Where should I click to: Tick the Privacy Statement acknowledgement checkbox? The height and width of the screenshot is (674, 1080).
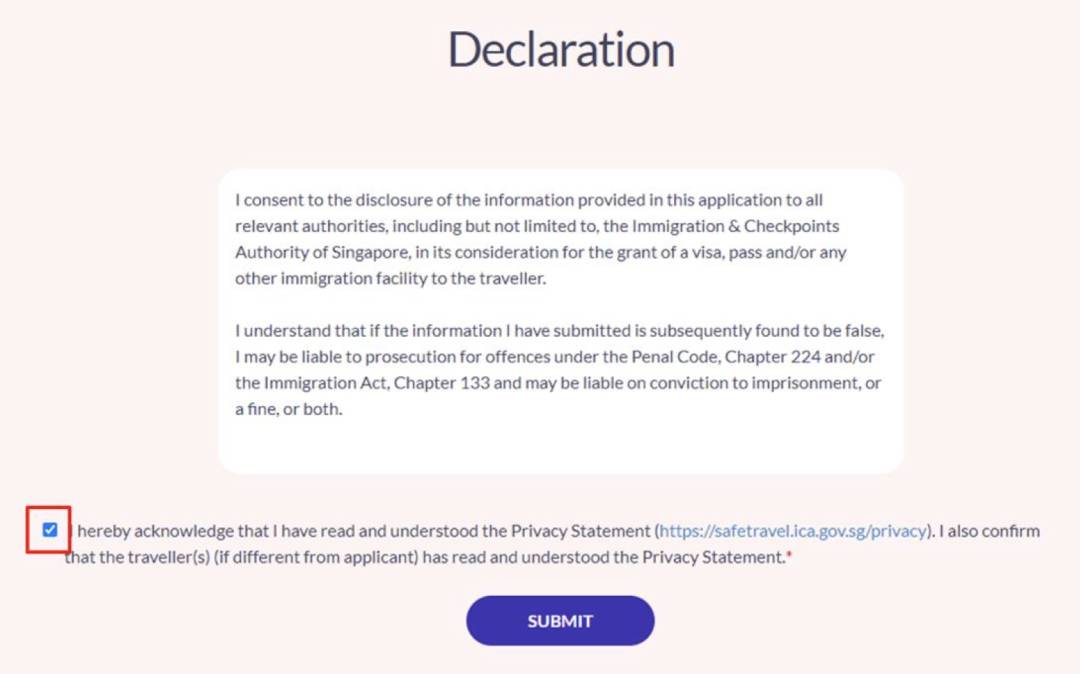pos(50,530)
